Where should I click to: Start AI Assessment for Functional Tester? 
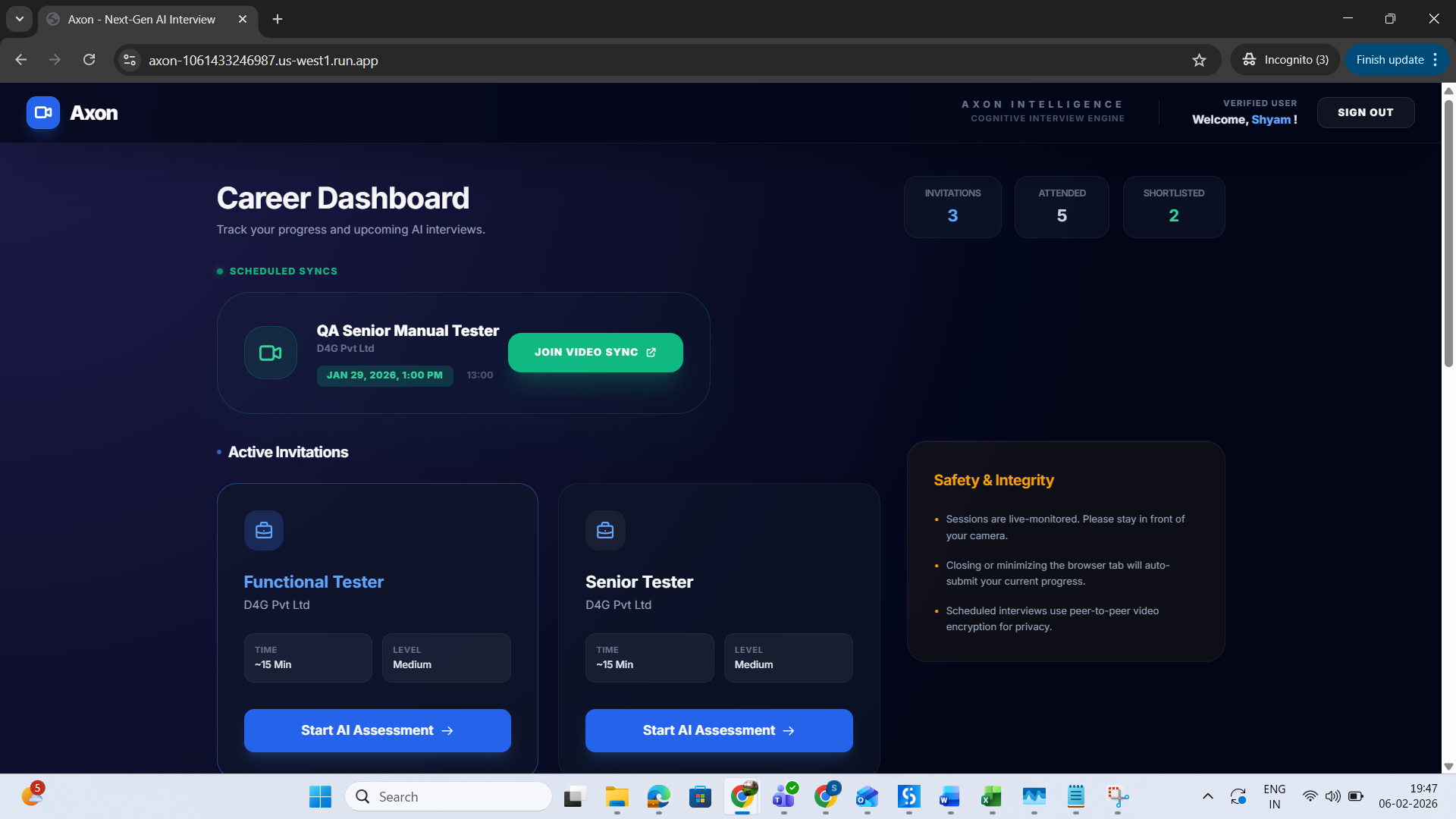377,730
